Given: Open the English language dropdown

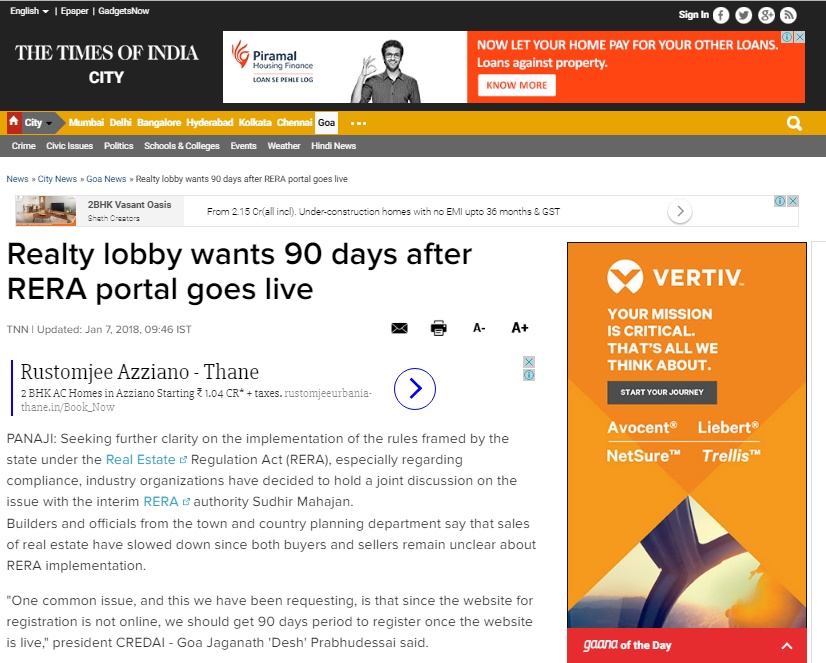Looking at the screenshot, I should point(29,11).
